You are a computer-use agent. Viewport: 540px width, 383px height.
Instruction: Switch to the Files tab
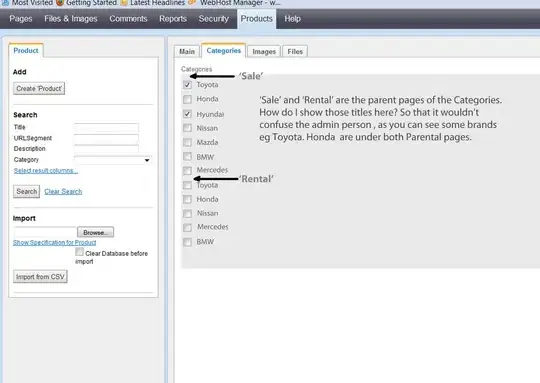(x=295, y=51)
